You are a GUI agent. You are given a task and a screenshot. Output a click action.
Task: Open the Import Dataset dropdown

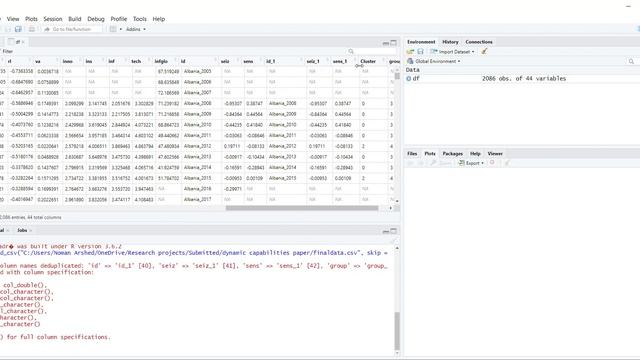(453, 51)
